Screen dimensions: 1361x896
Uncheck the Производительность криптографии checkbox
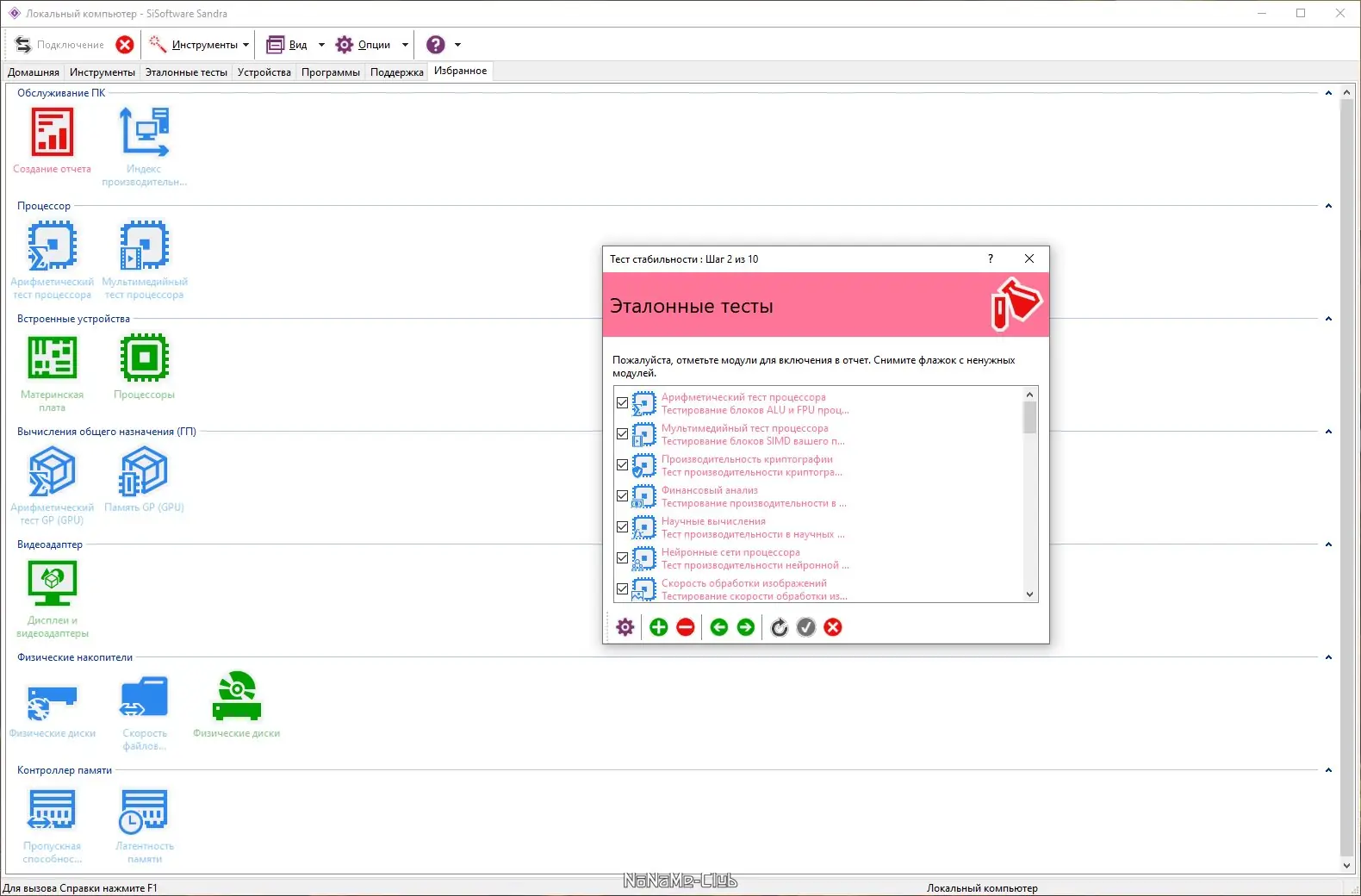pyautogui.click(x=623, y=465)
